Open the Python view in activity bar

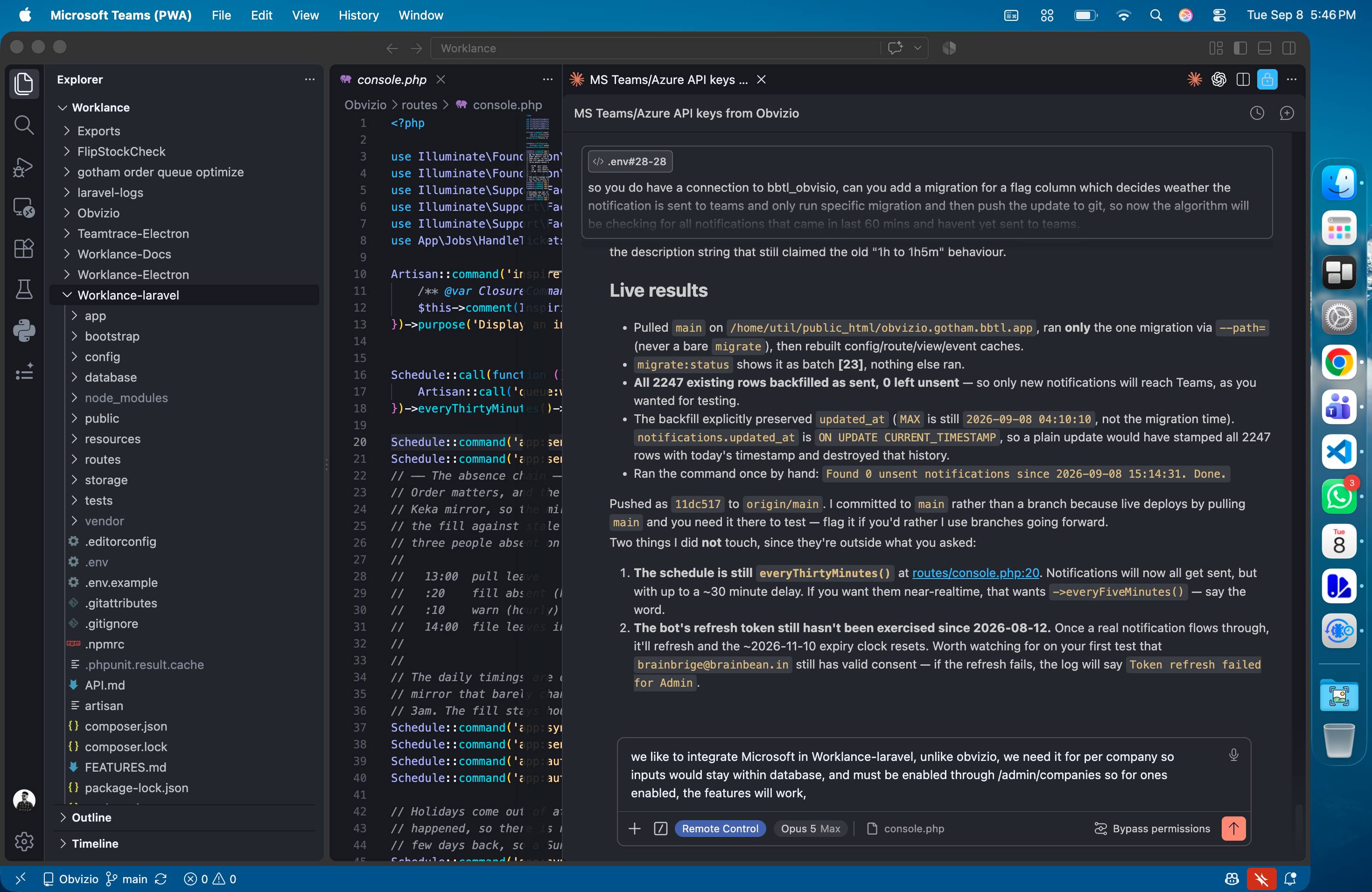coord(24,331)
